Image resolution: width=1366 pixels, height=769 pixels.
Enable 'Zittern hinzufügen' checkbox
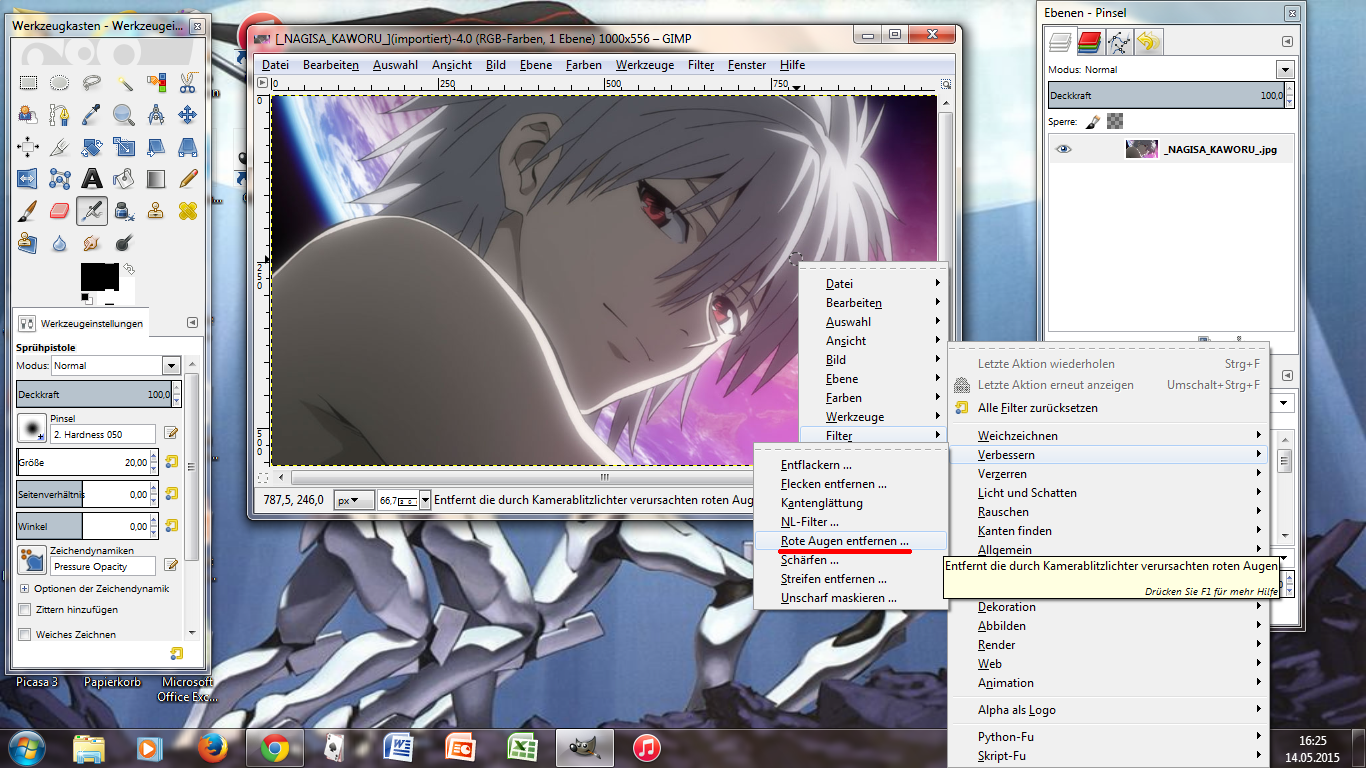pyautogui.click(x=25, y=609)
